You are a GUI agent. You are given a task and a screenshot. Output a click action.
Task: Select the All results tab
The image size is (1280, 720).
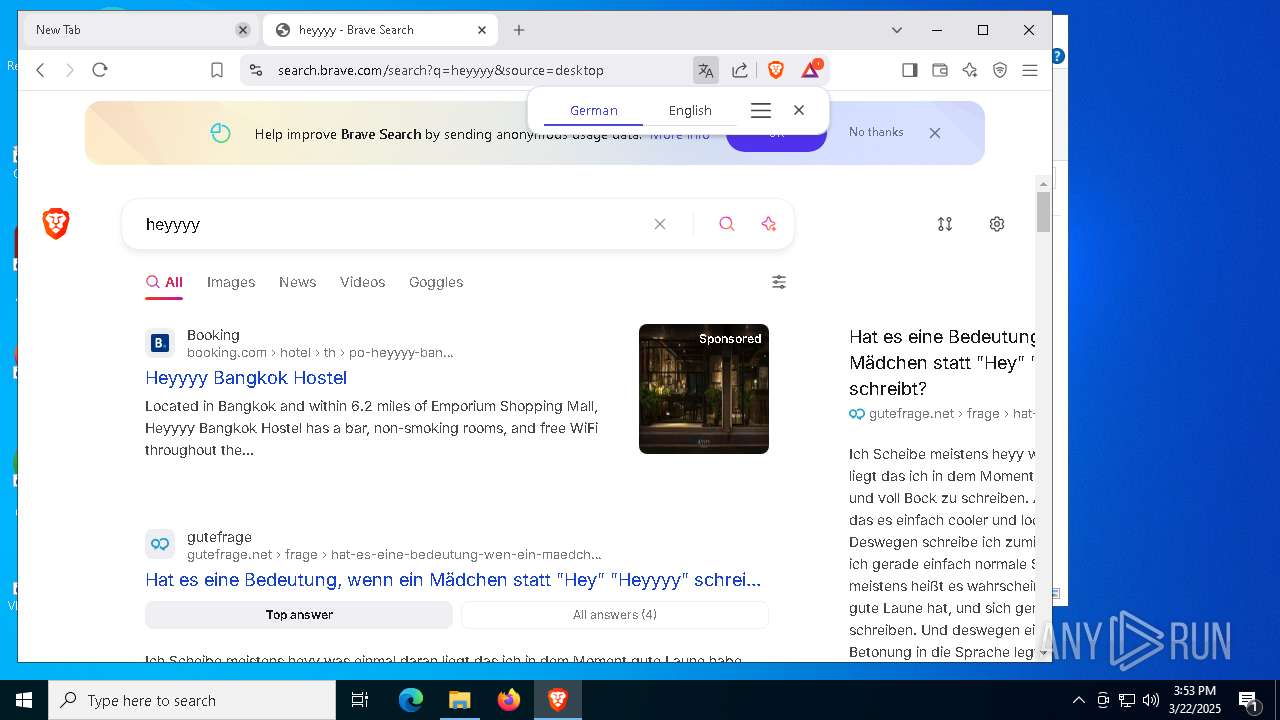pos(164,282)
